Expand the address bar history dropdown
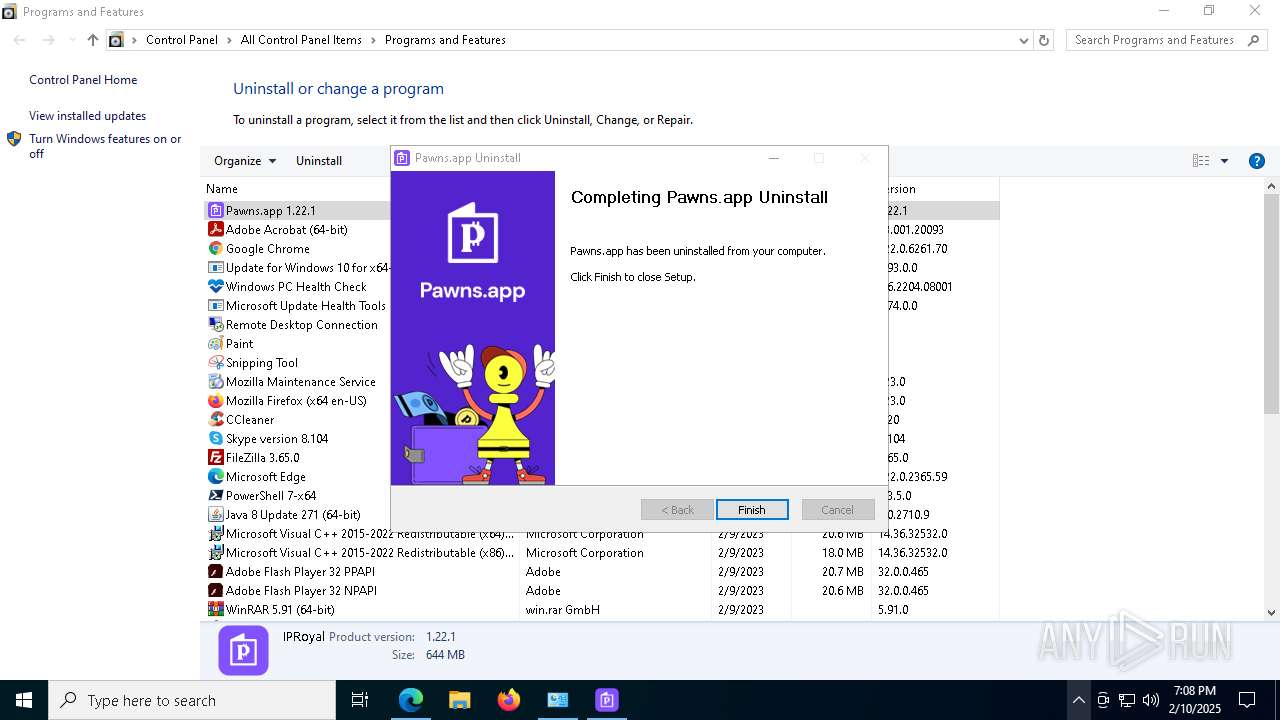This screenshot has height=720, width=1280. pos(1023,40)
